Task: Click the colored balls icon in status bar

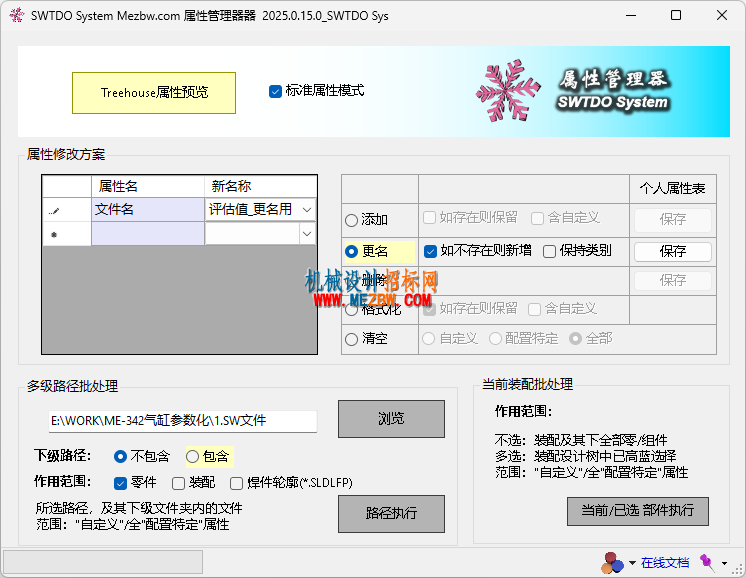Action: (612, 562)
